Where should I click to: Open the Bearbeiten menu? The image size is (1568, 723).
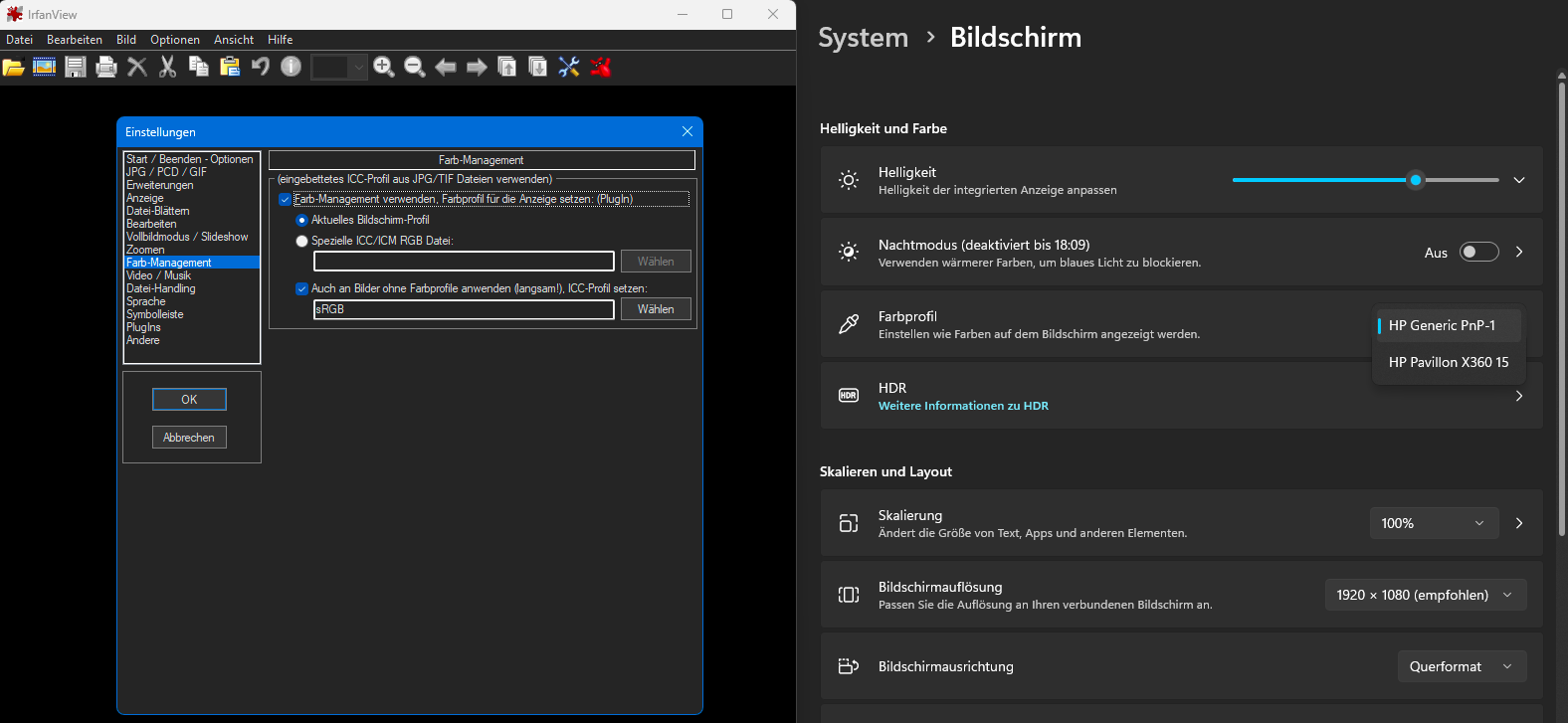click(x=75, y=40)
